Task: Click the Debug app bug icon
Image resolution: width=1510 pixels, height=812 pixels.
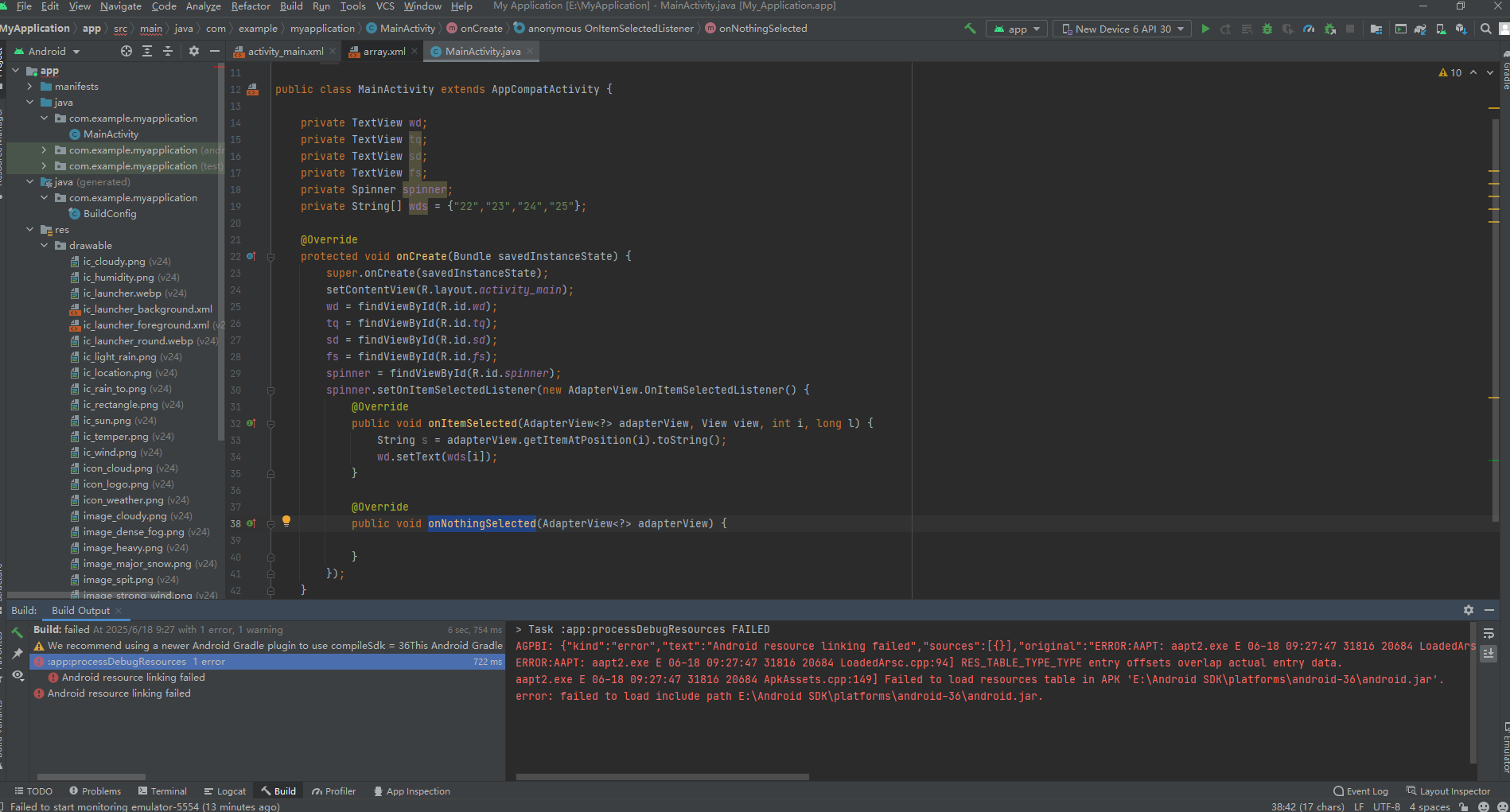Action: (x=1267, y=29)
